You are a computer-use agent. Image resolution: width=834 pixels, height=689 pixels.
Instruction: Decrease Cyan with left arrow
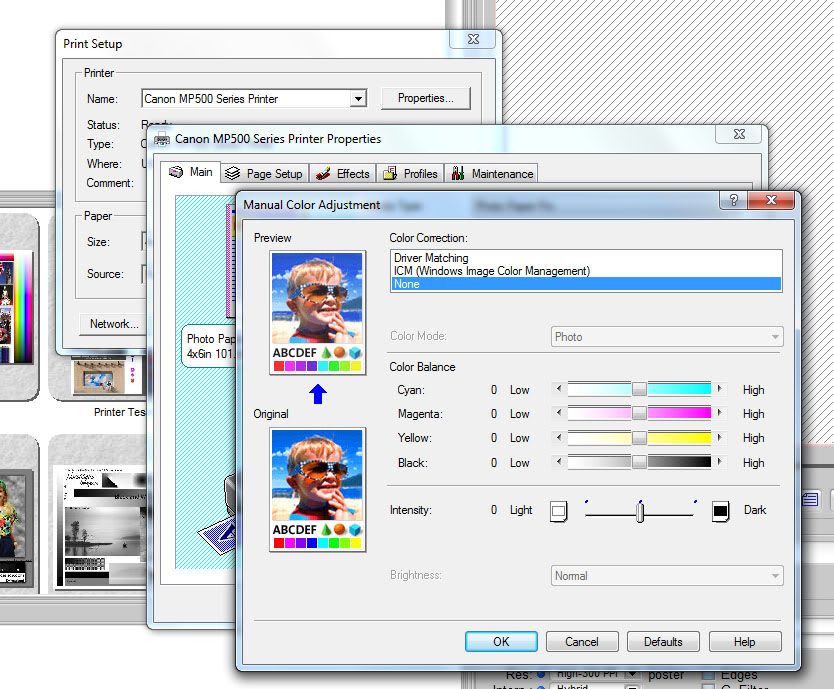tap(558, 389)
